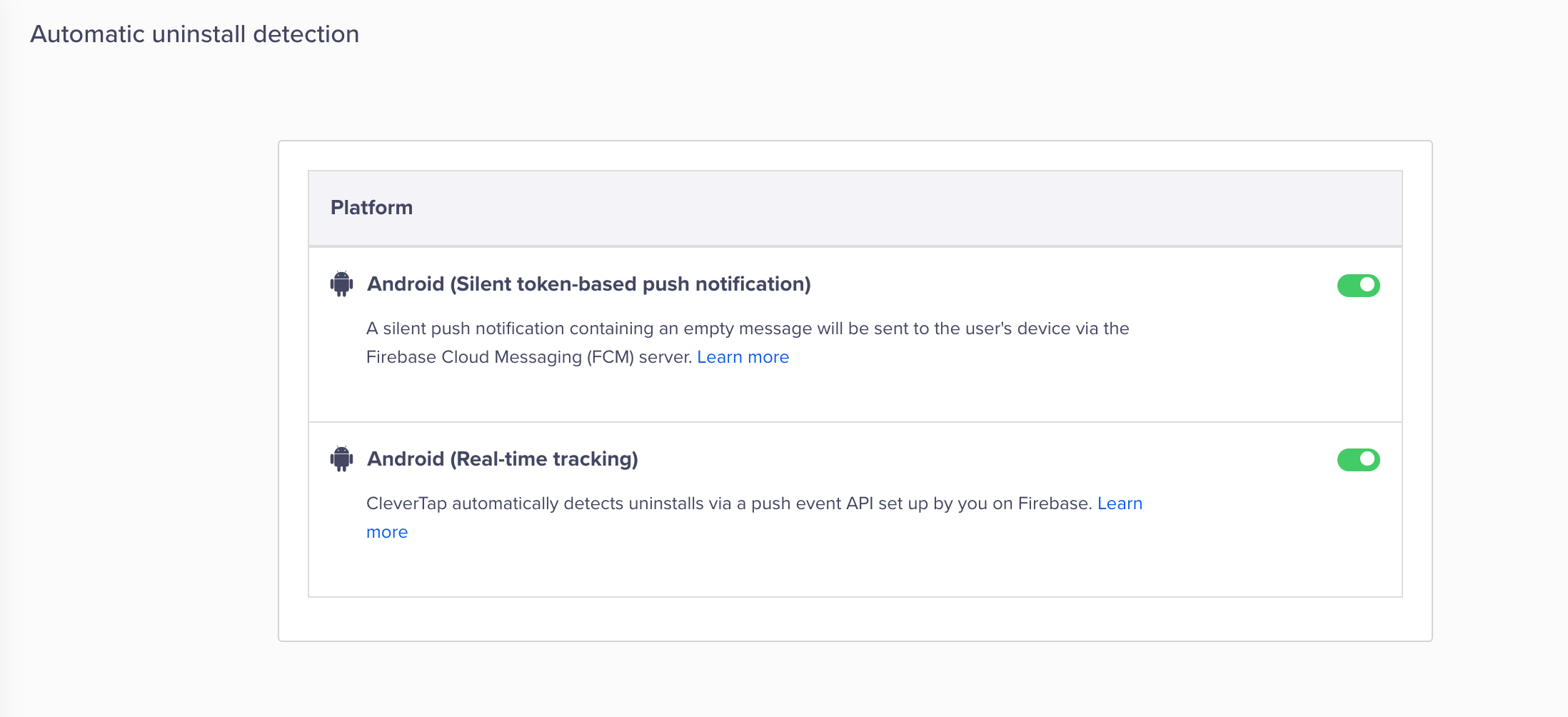Screen dimensions: 1568x717
Task: Click 'Learn' link after Firebase sentence
Action: pos(1120,503)
